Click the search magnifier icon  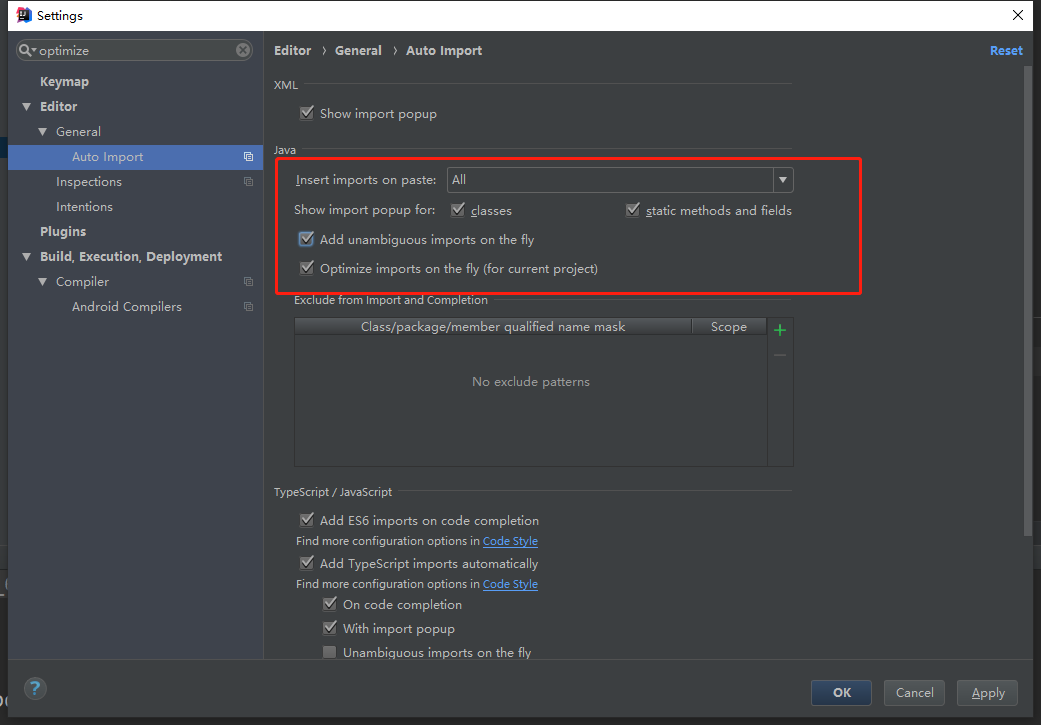[x=26, y=50]
